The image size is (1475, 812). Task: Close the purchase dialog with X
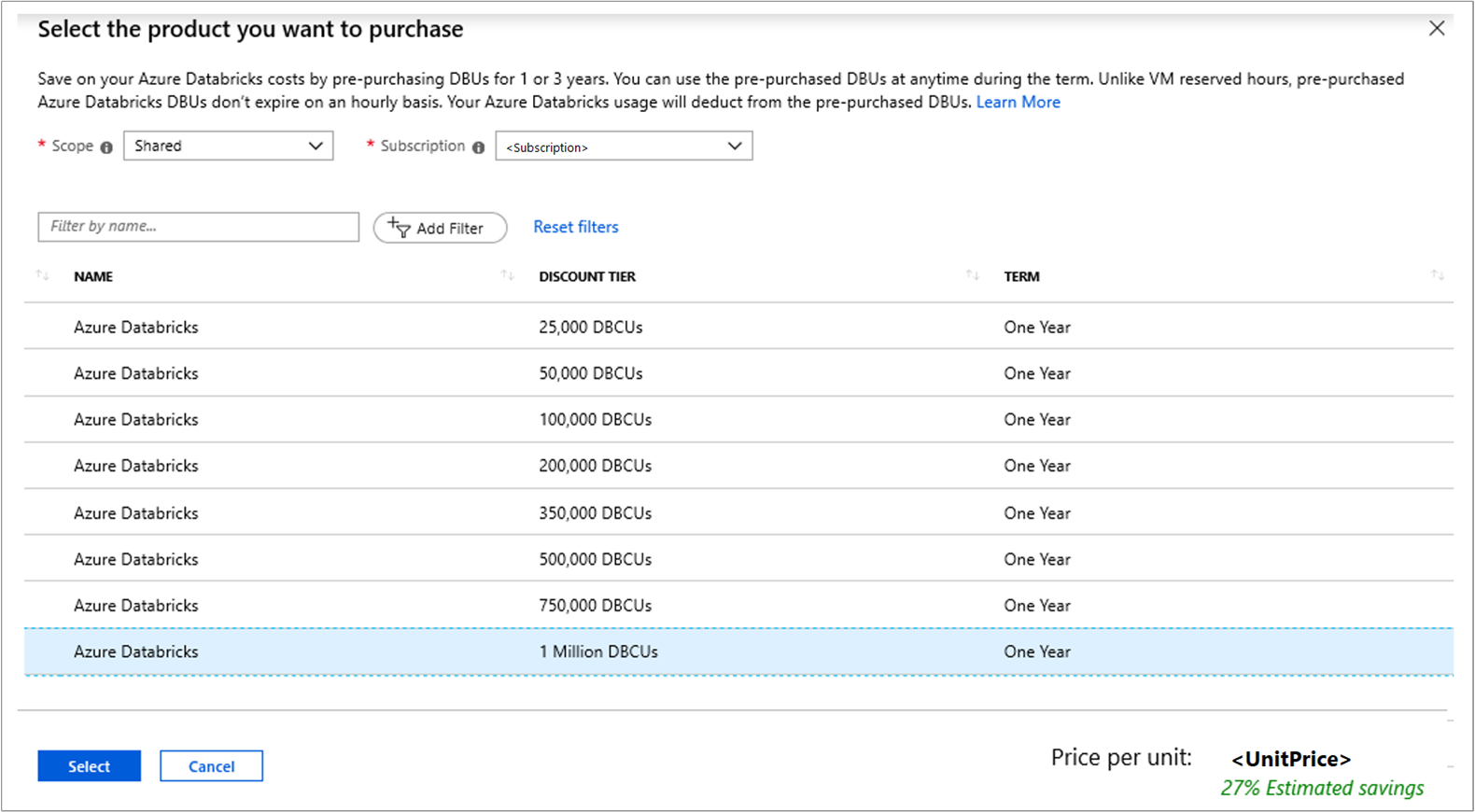1437,29
